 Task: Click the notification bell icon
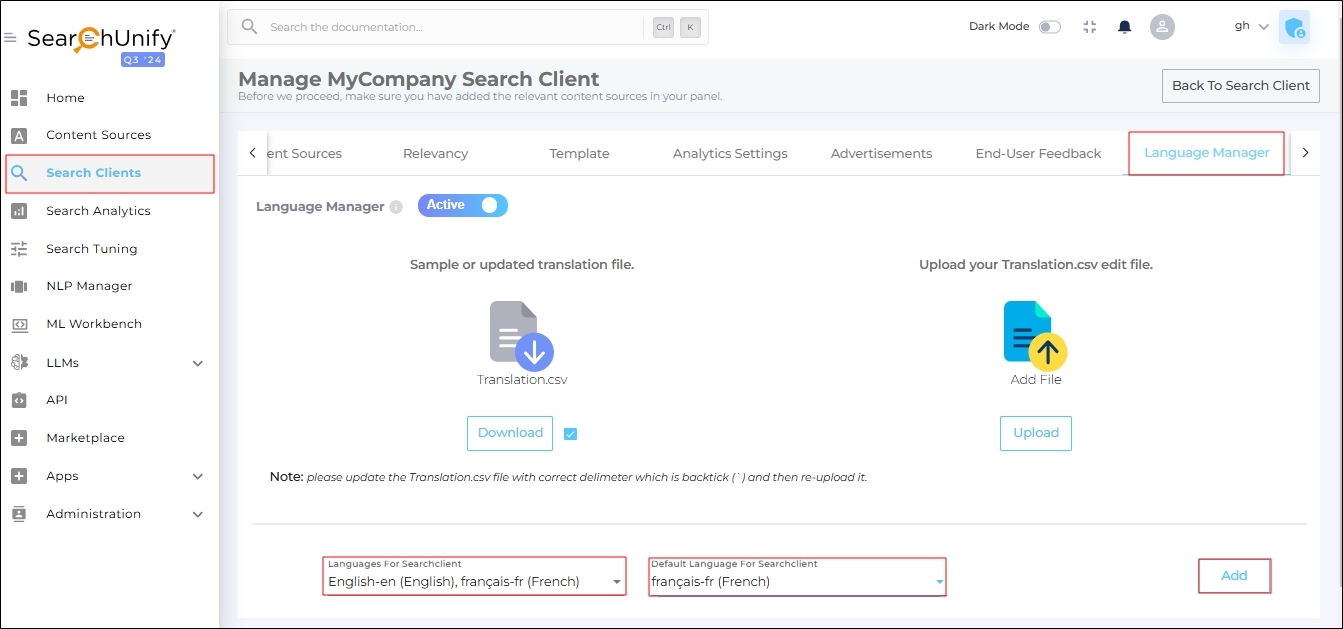[1125, 27]
